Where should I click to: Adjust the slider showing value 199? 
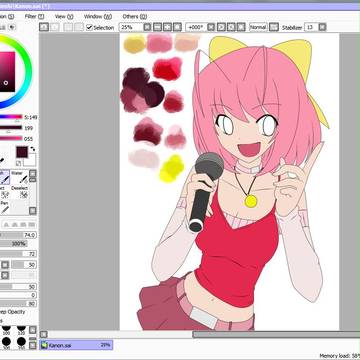click(11, 128)
